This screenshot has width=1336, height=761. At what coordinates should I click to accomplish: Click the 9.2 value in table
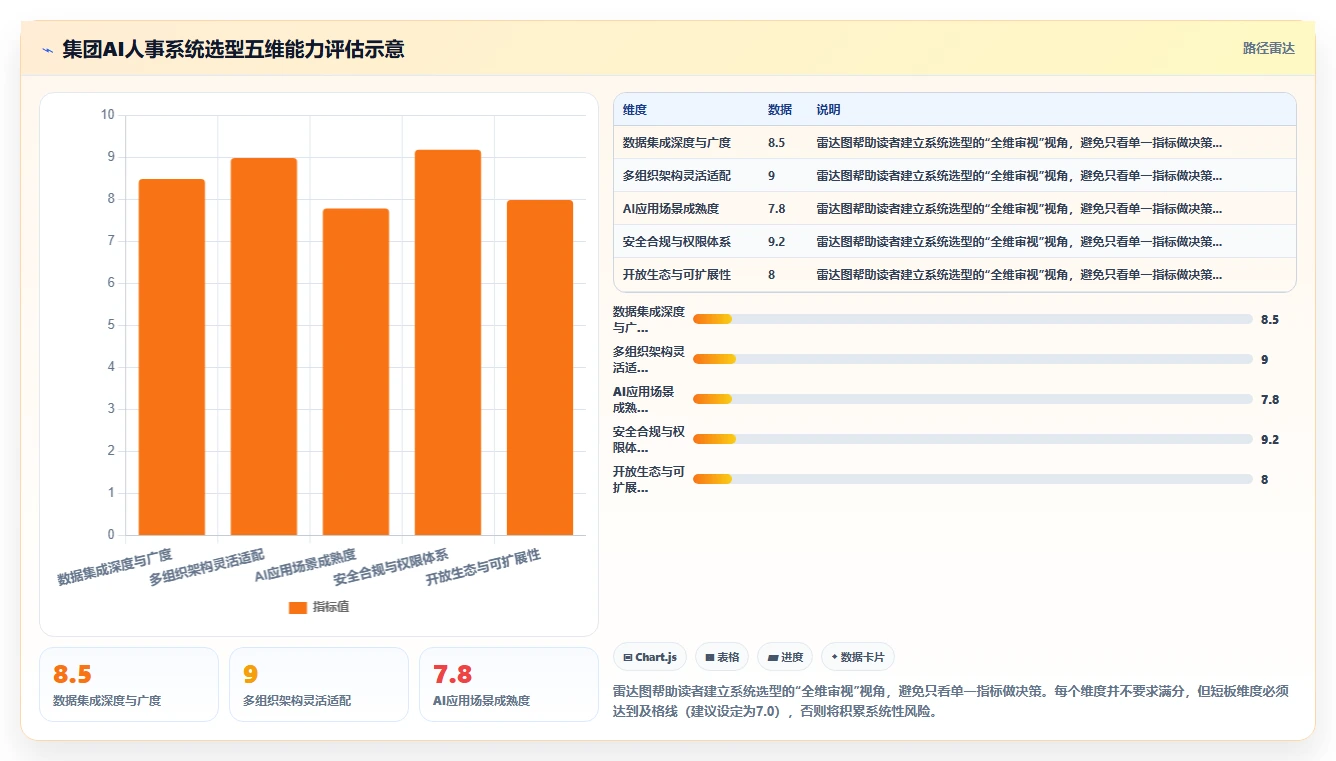pyautogui.click(x=776, y=242)
